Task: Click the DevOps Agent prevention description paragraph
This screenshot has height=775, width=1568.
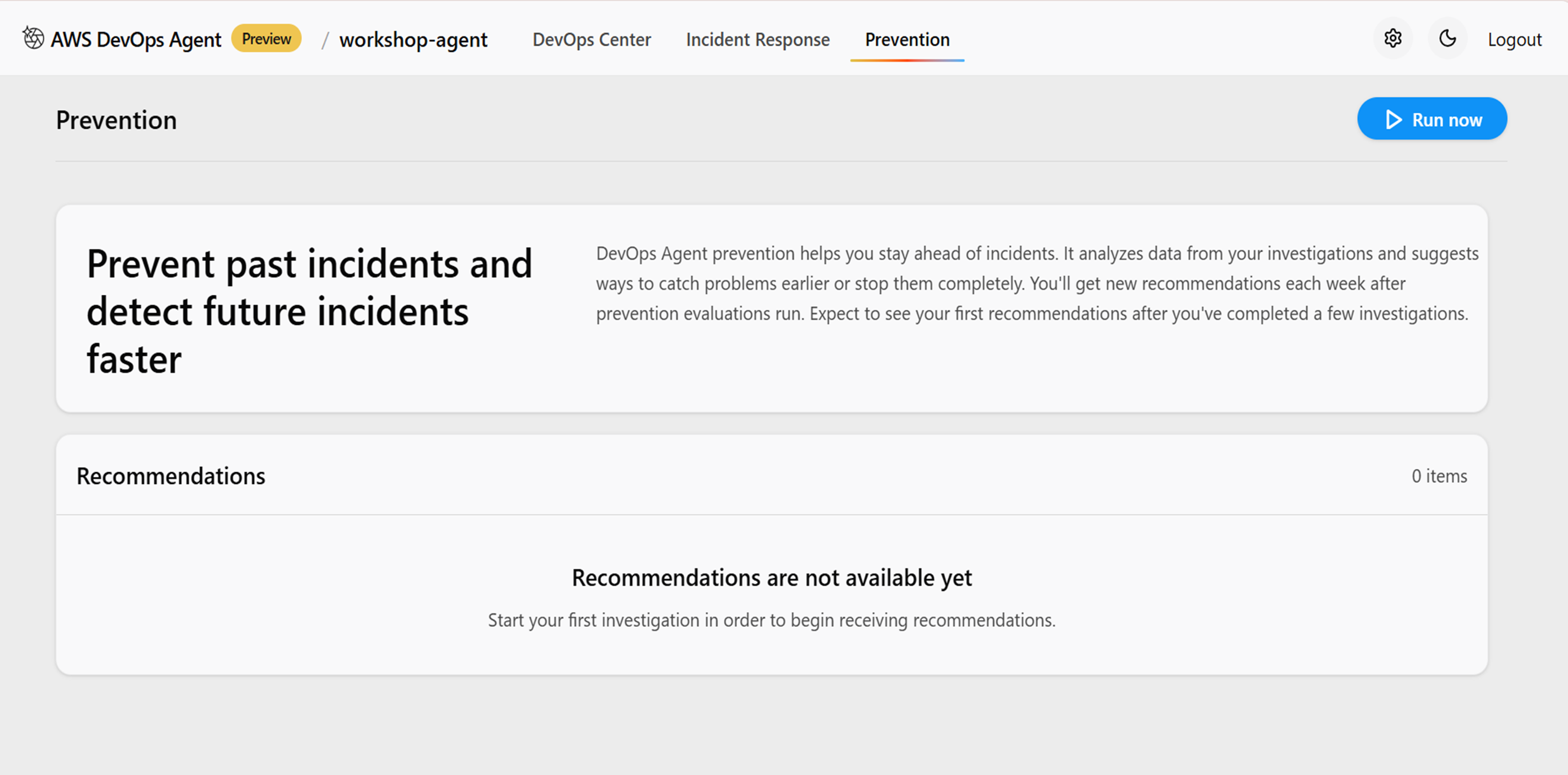Action: [x=1036, y=283]
